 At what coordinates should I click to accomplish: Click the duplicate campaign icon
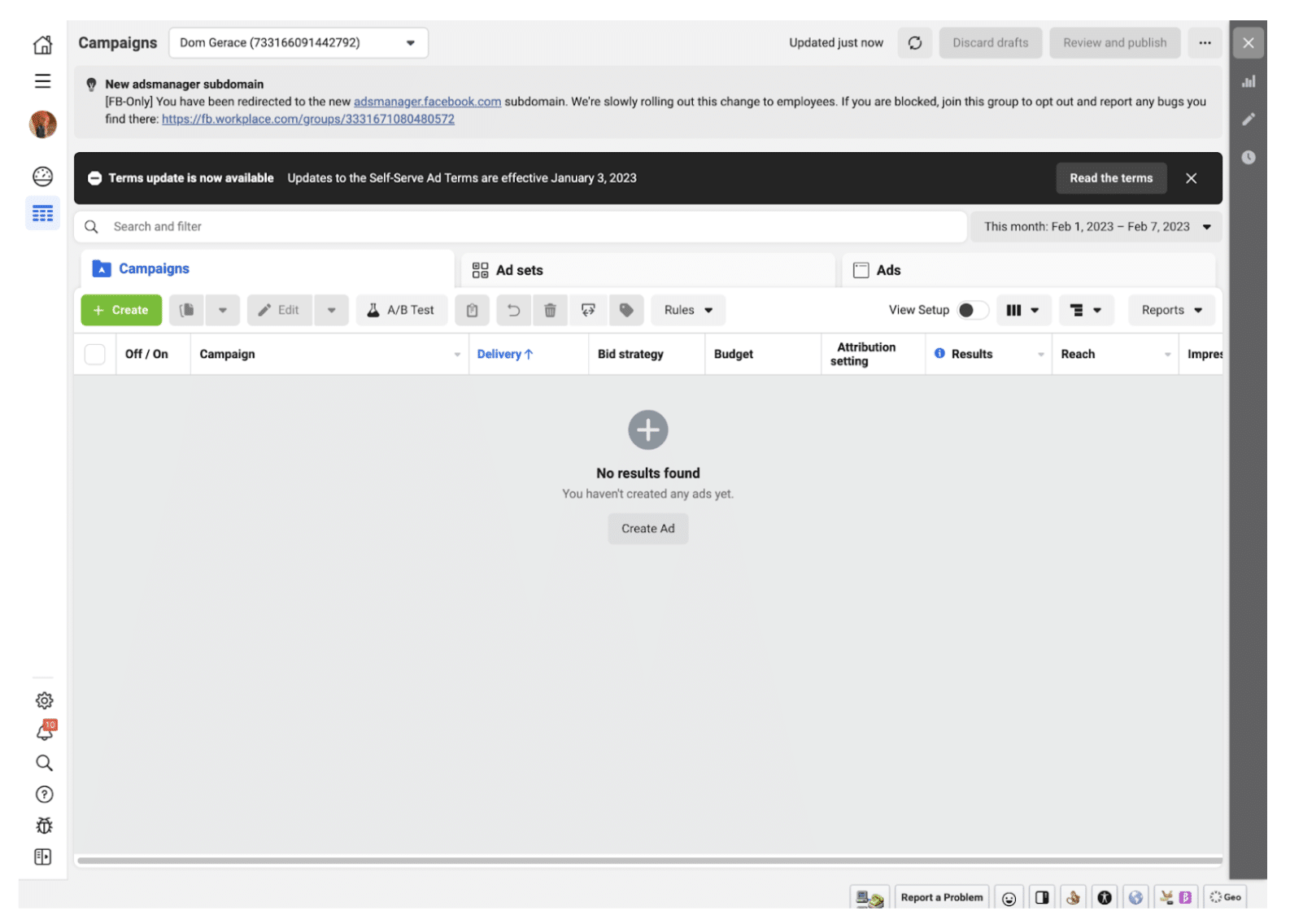187,310
